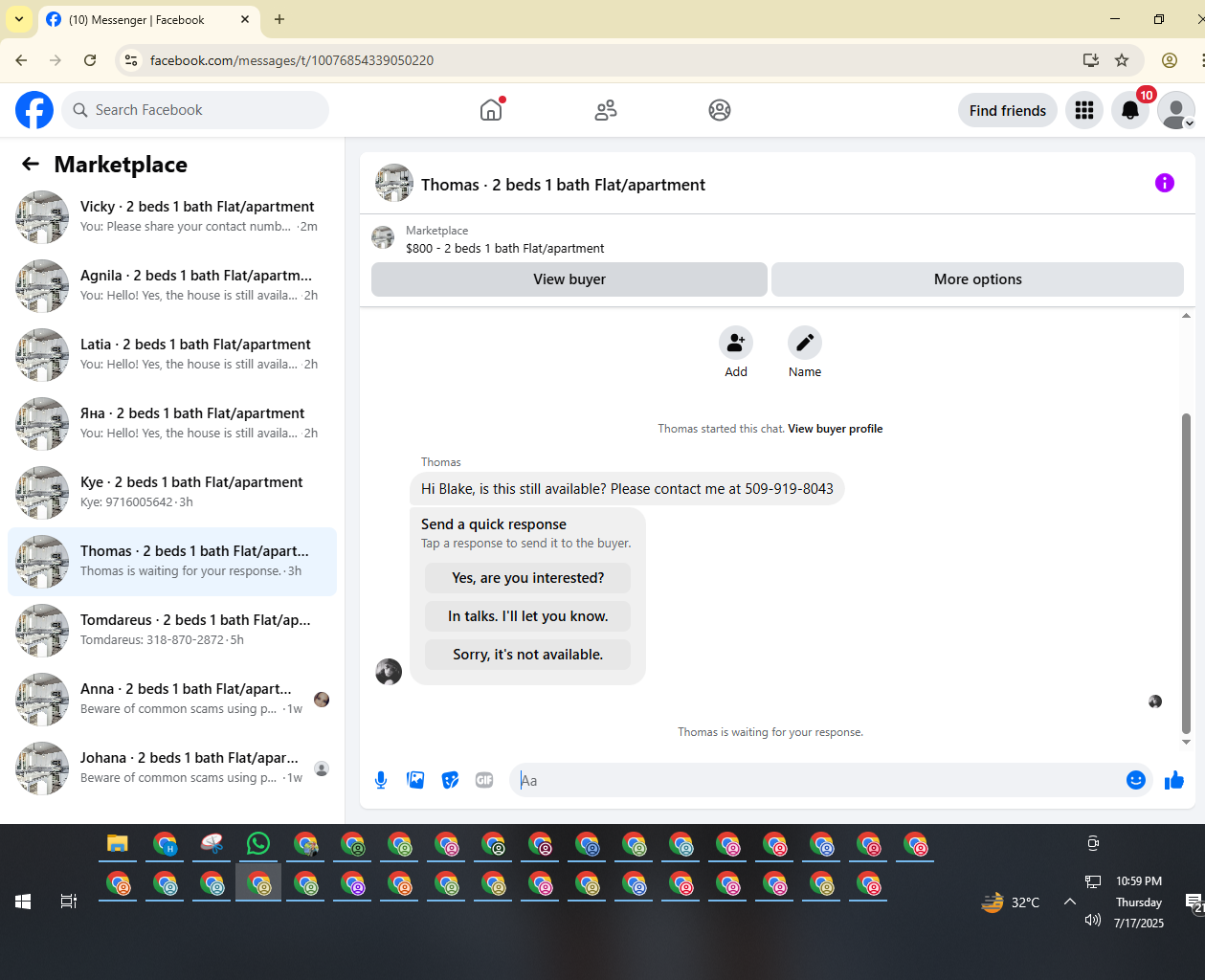
Task: Click the '$800 - 2 beds 1 bath Flat/apartment' listing text
Action: coord(505,248)
